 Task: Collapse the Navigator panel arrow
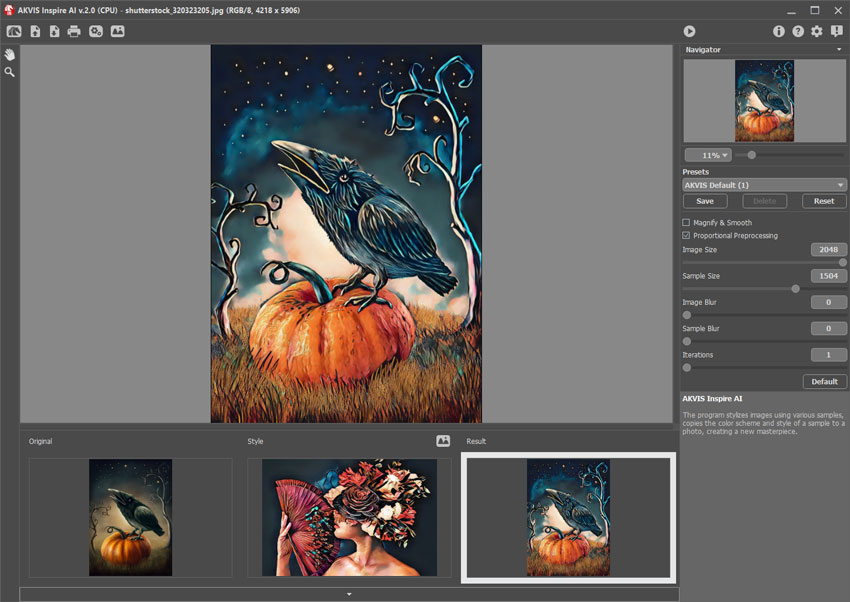coord(839,49)
